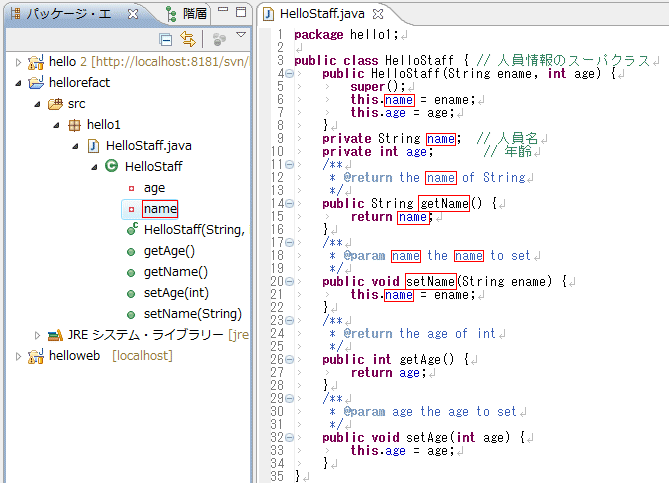This screenshot has width=669, height=483.
Task: Click the 人員情報のスーパクラス comment on line 3
Action: pos(563,61)
